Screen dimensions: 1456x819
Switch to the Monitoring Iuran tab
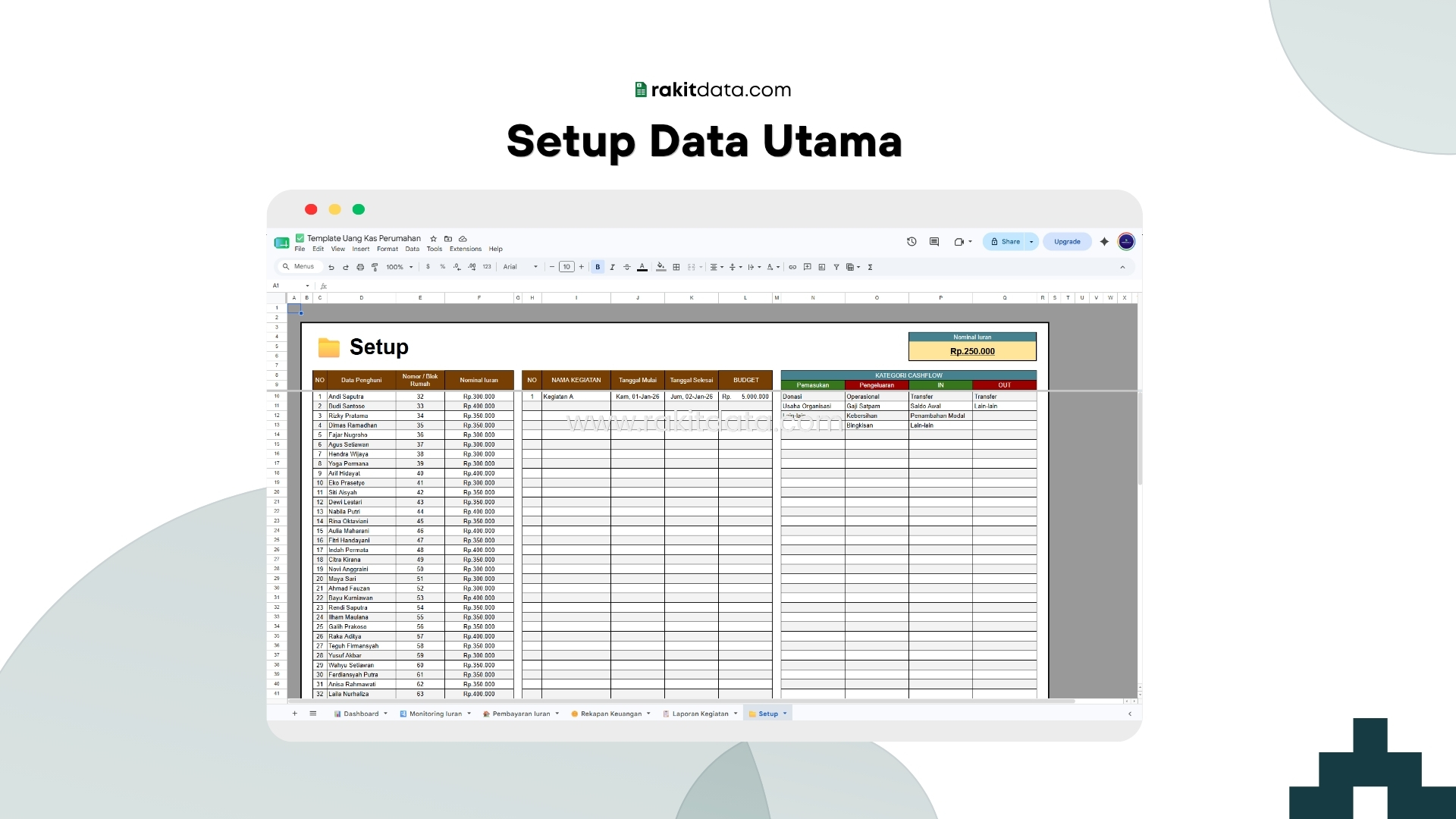pyautogui.click(x=435, y=714)
